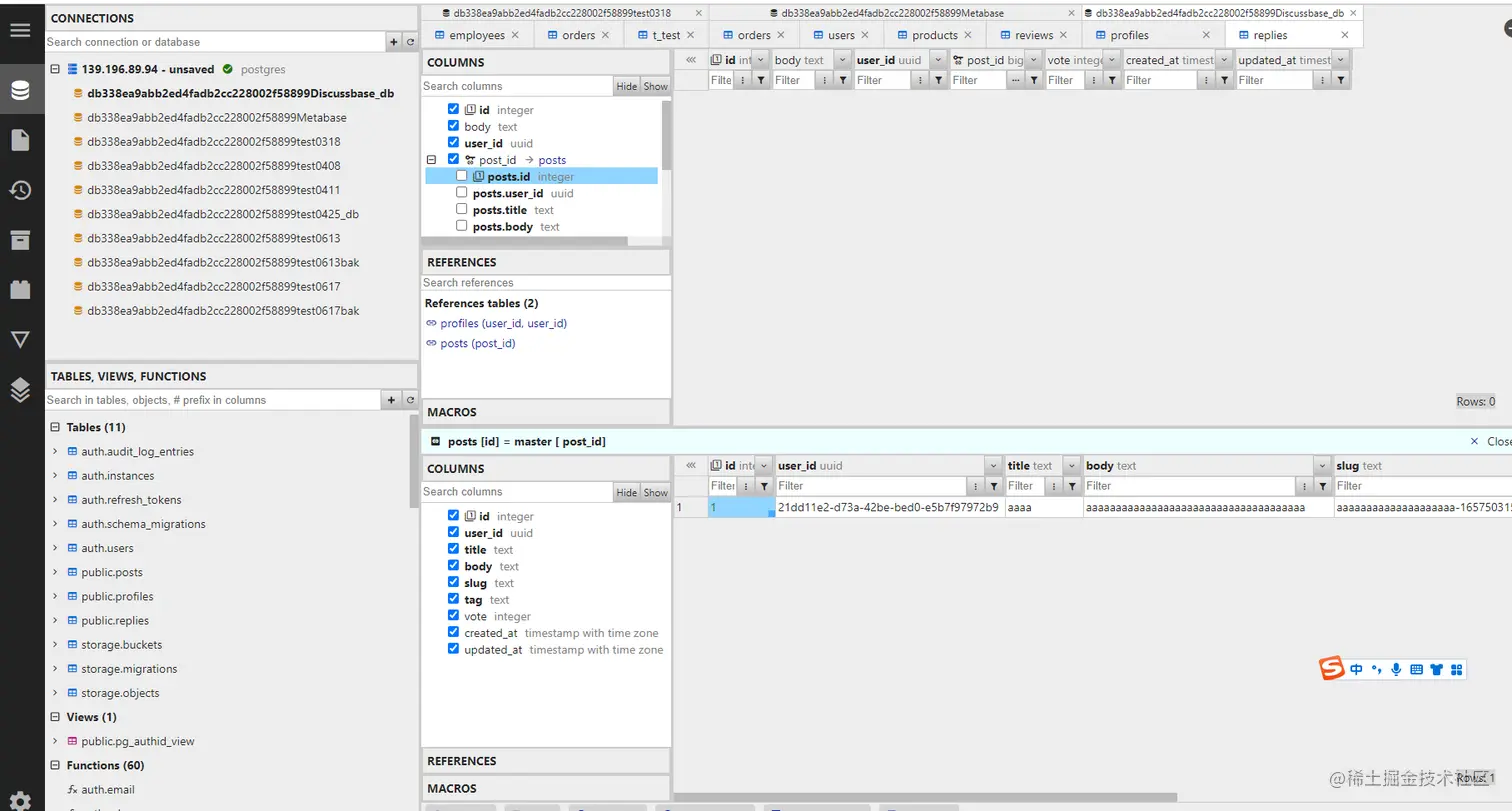The height and width of the screenshot is (811, 1512).
Task: Check the posts.title column checkbox
Action: [461, 210]
